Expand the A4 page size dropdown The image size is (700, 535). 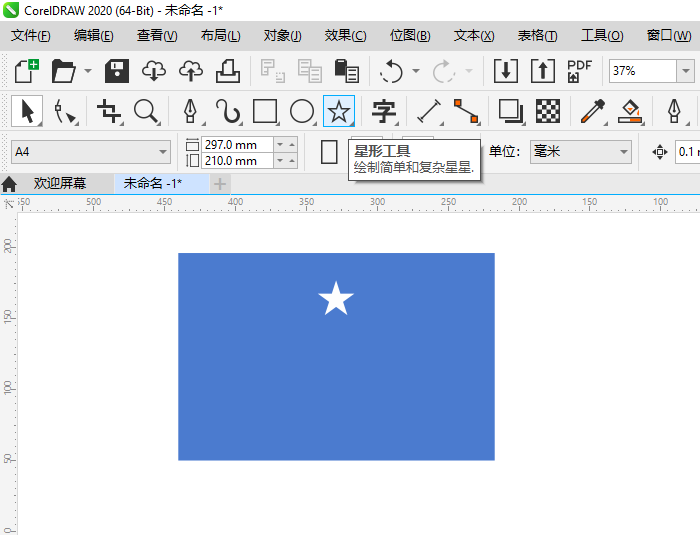164,152
